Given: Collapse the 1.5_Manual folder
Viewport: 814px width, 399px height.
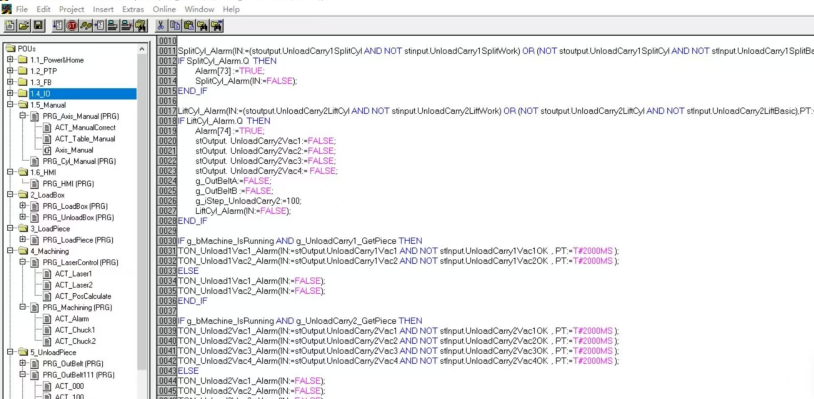Looking at the screenshot, I should point(10,105).
